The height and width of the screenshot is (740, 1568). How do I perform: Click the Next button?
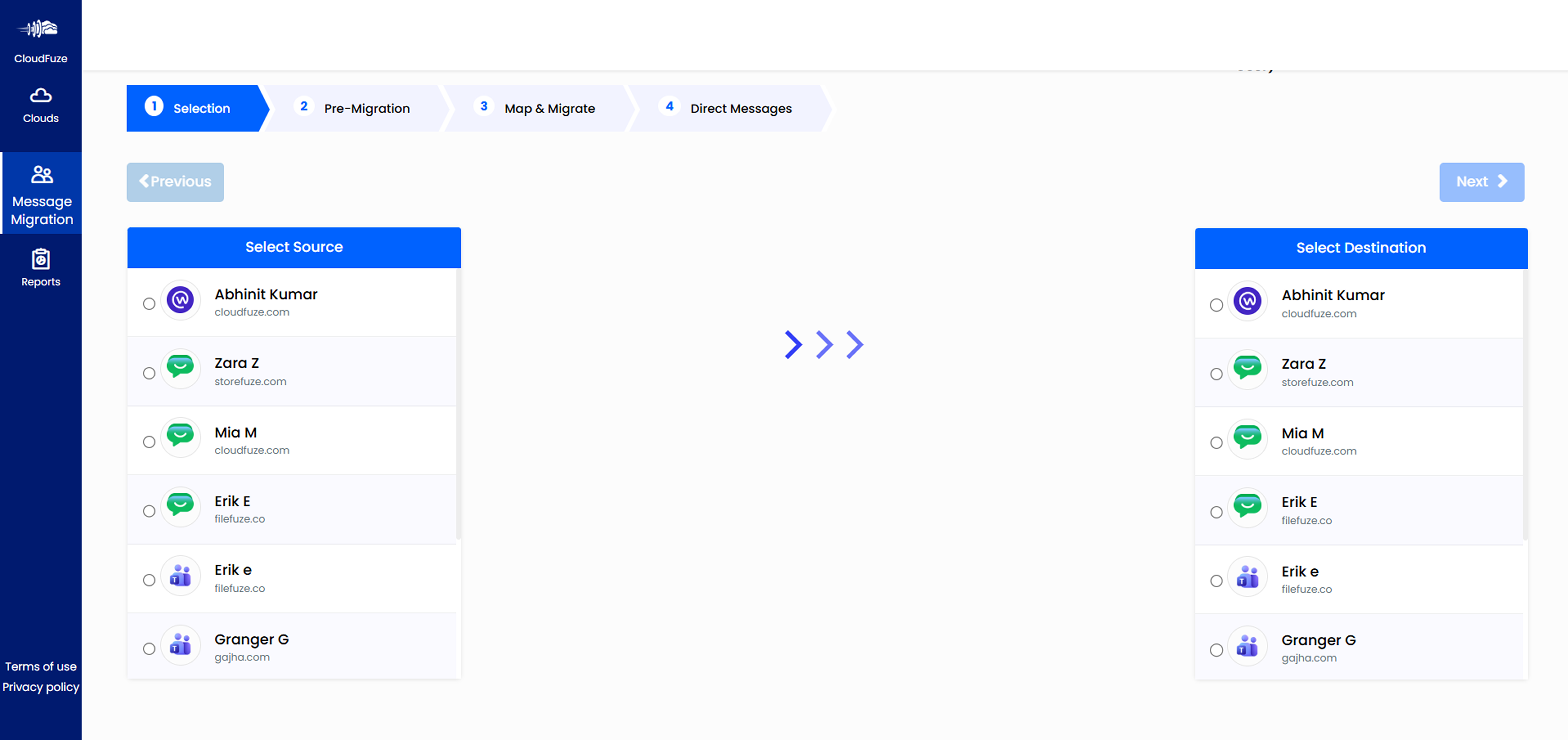(1482, 182)
